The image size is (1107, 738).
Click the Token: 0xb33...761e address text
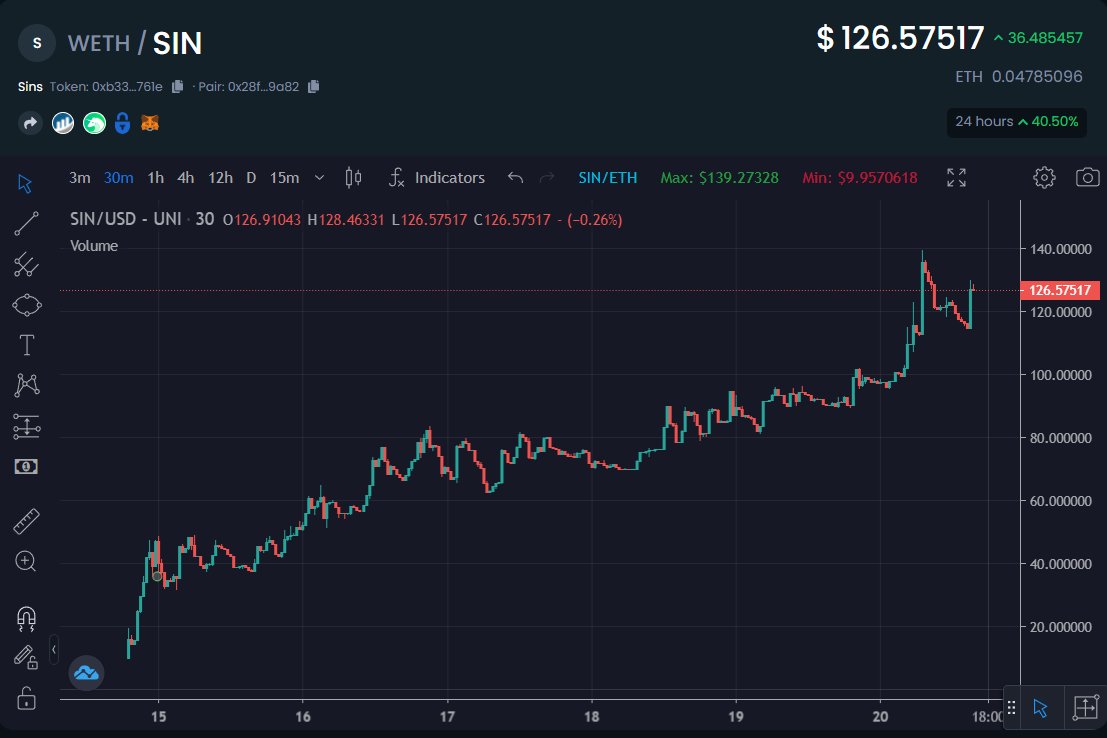pos(106,87)
